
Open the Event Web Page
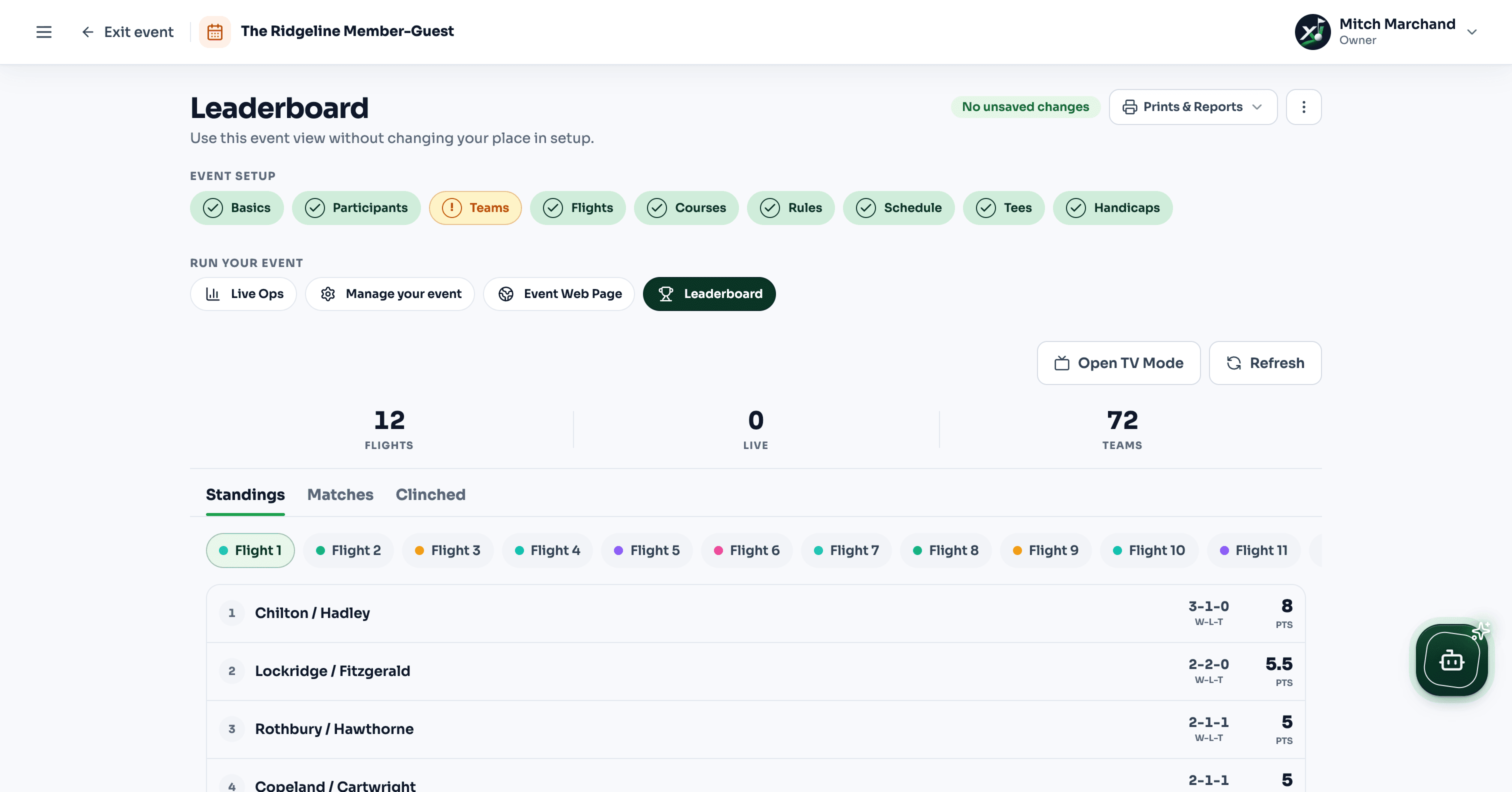[x=559, y=294]
